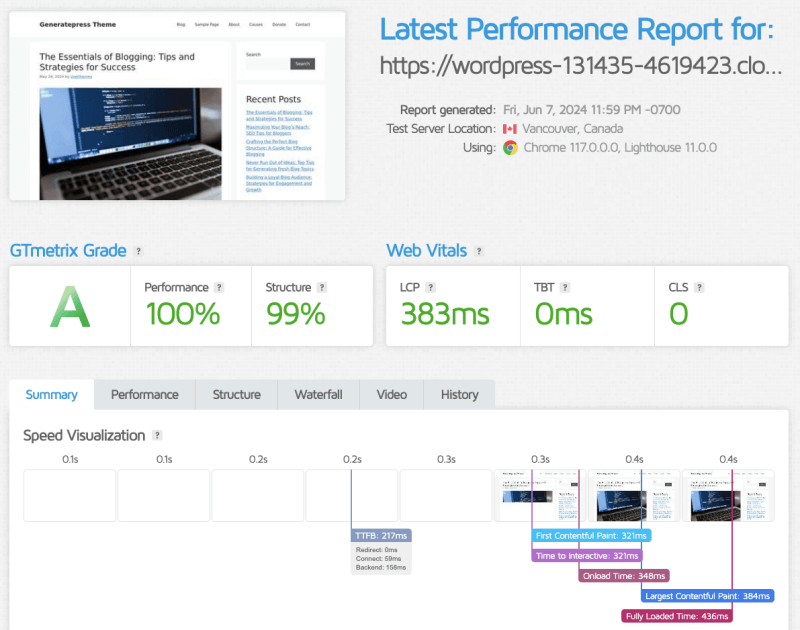Screen dimensions: 800x630
Task: Click Largest Contentful Paint: 384ms marker
Action: point(708,596)
